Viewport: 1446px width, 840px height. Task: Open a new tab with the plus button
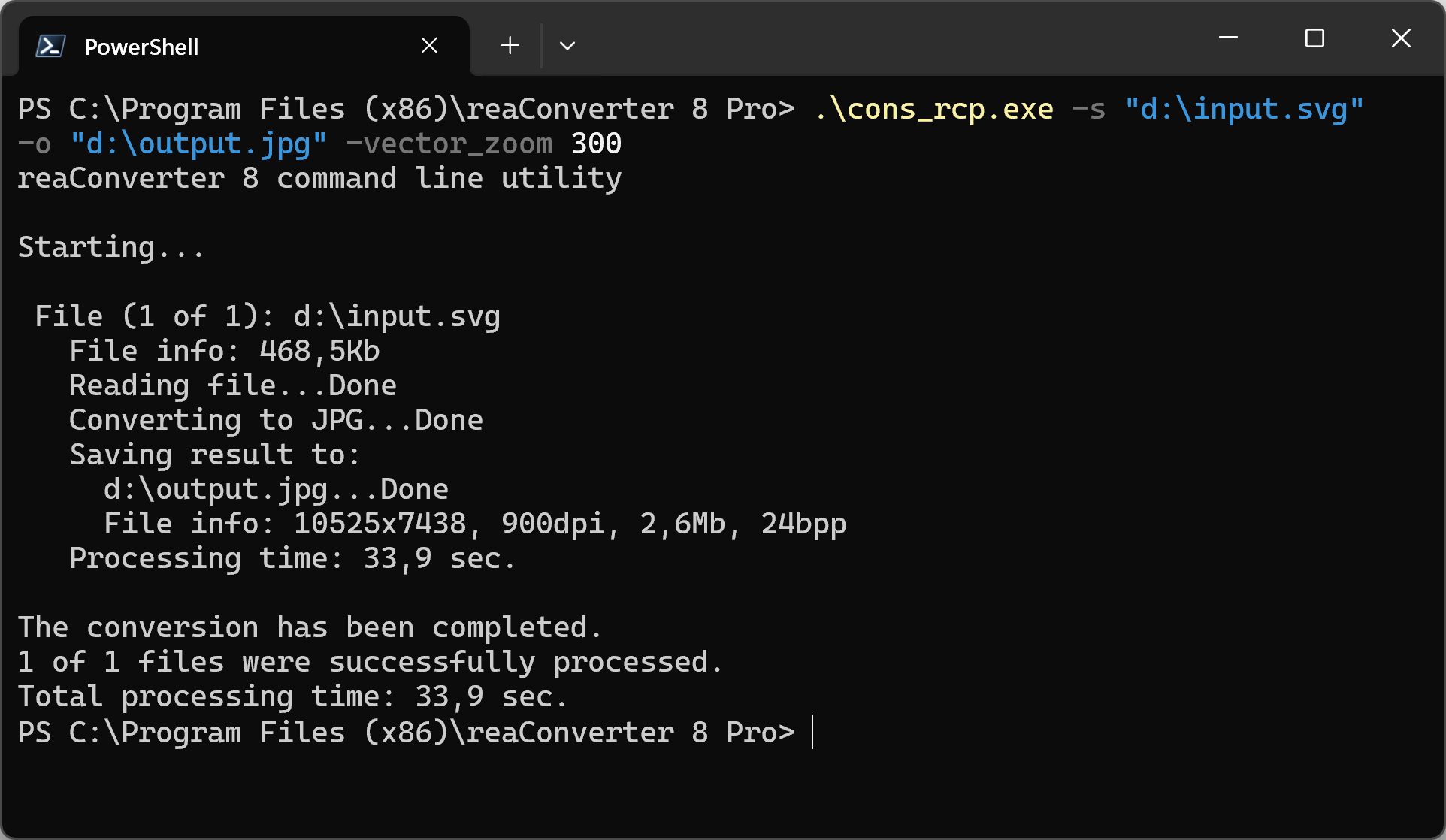pyautogui.click(x=510, y=46)
